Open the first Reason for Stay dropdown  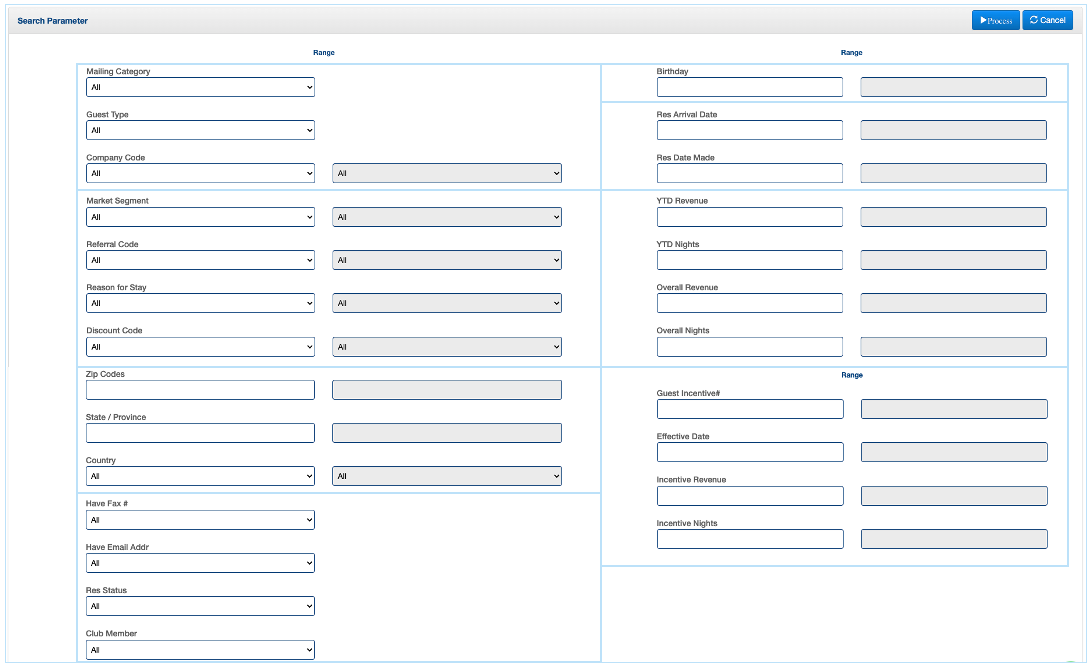pos(200,303)
